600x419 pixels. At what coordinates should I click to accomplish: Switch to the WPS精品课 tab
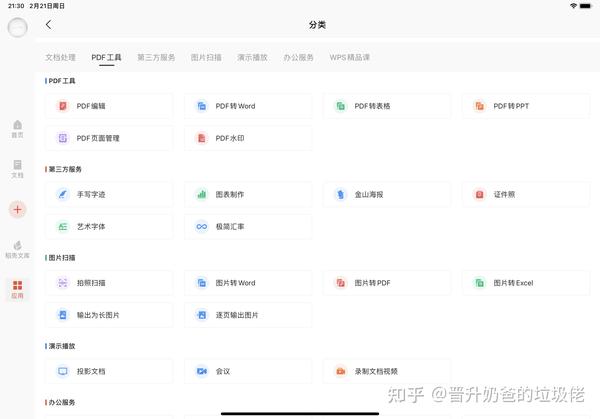coord(350,57)
